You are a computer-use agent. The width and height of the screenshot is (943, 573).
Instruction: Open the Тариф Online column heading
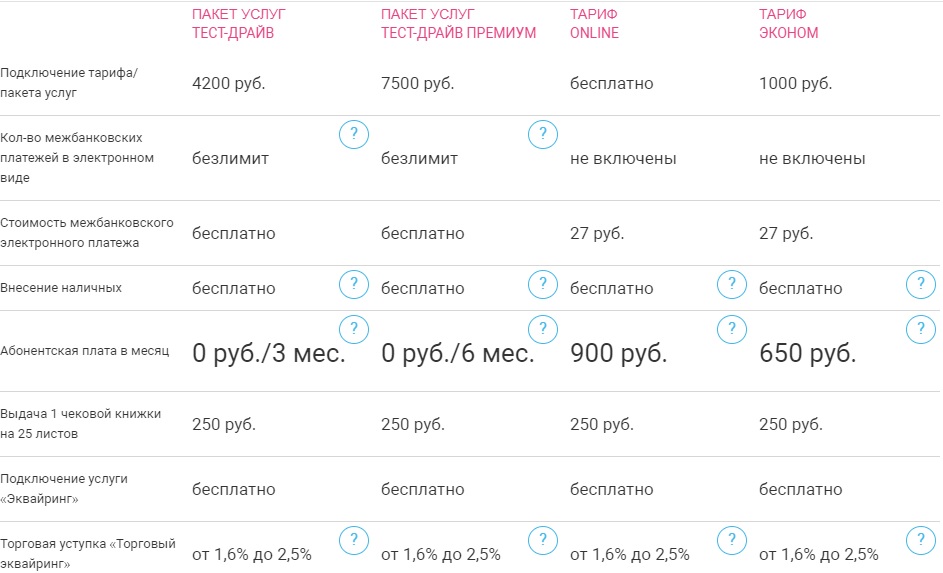pos(594,24)
